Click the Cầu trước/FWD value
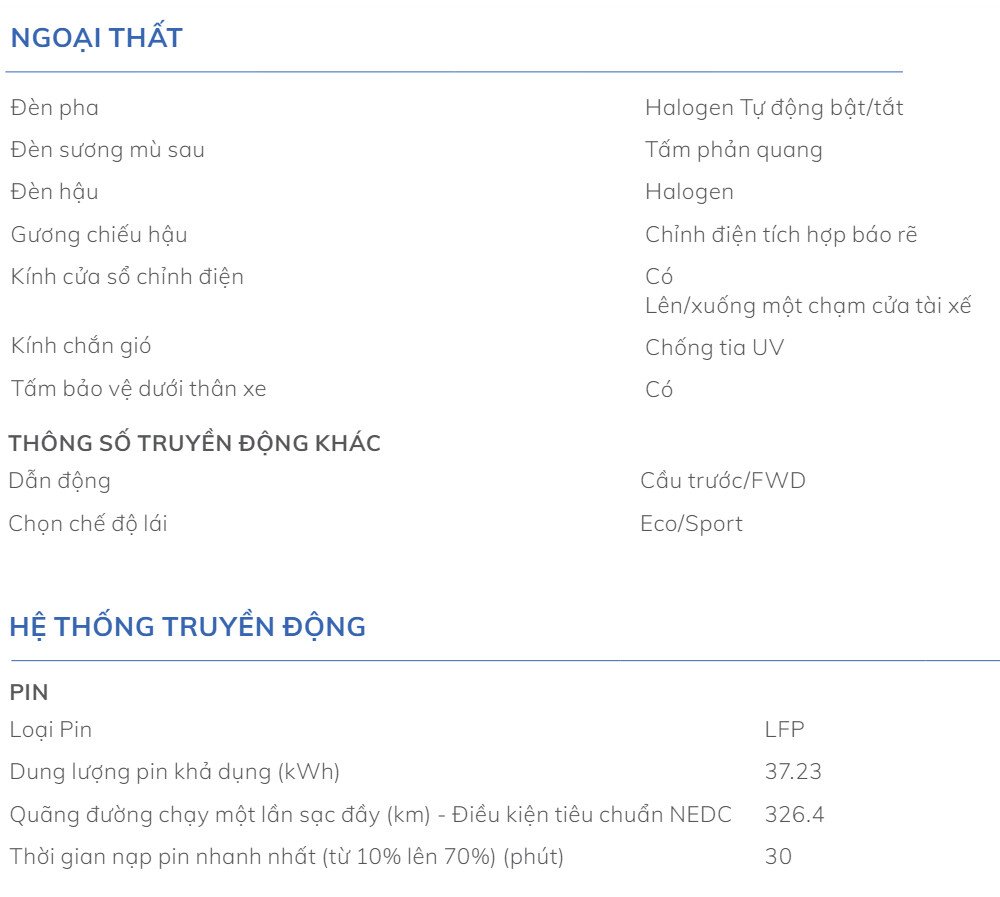The width and height of the screenshot is (1000, 897). [x=723, y=481]
